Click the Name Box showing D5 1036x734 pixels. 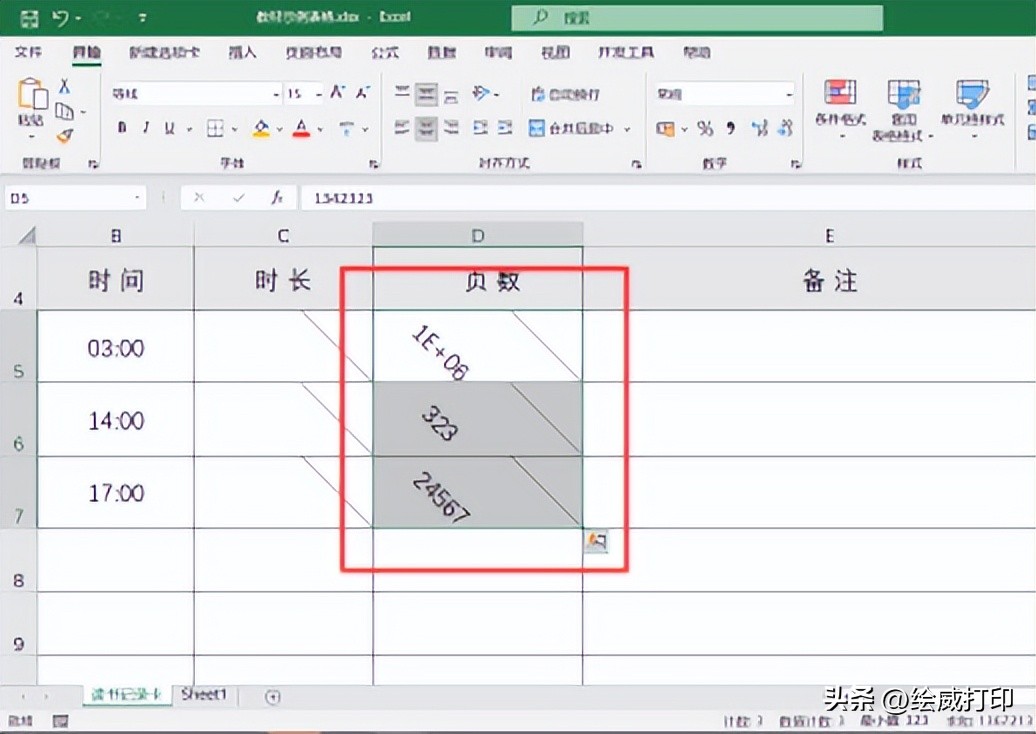70,197
